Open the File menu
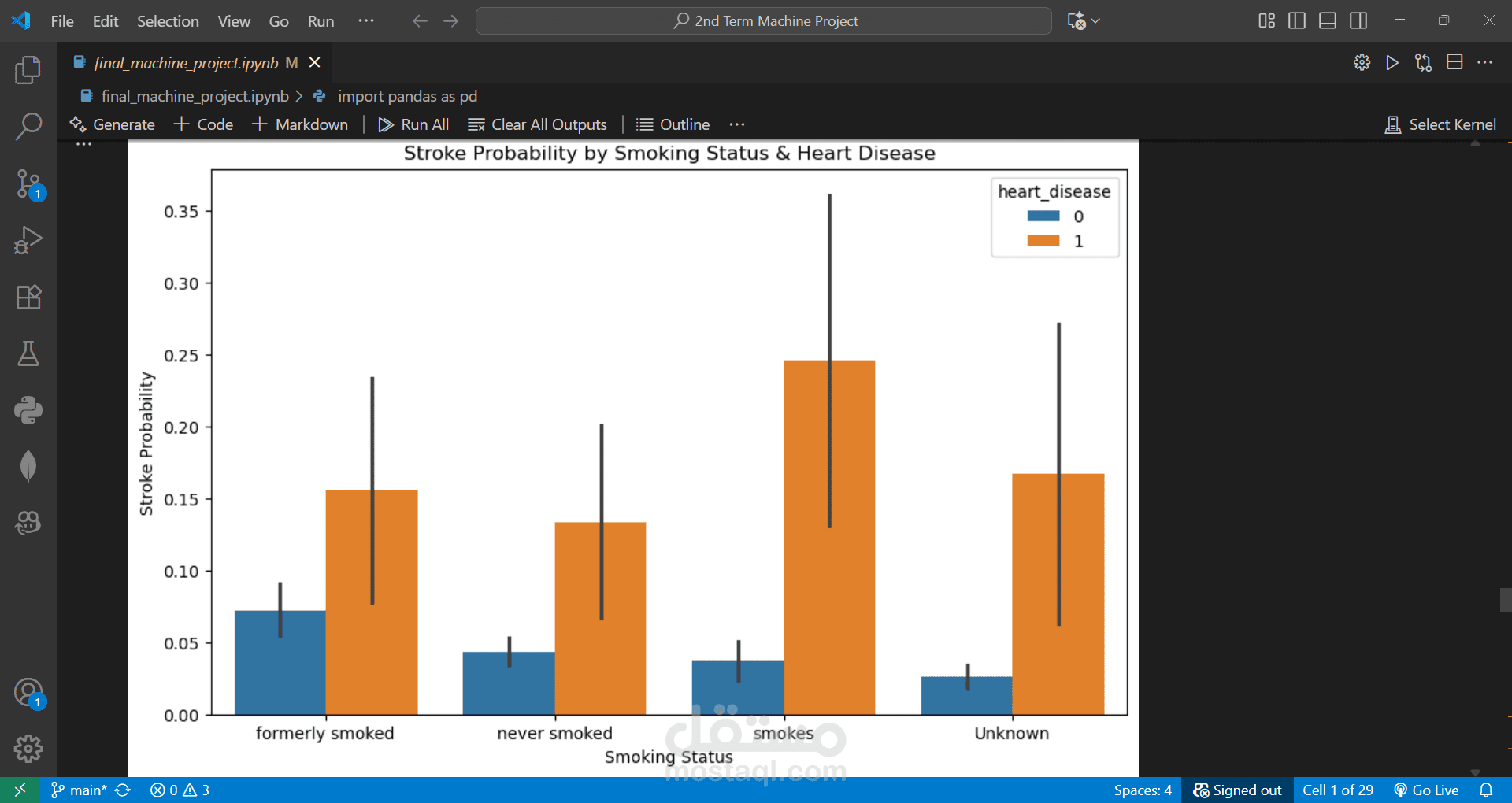The image size is (1512, 803). pos(62,21)
